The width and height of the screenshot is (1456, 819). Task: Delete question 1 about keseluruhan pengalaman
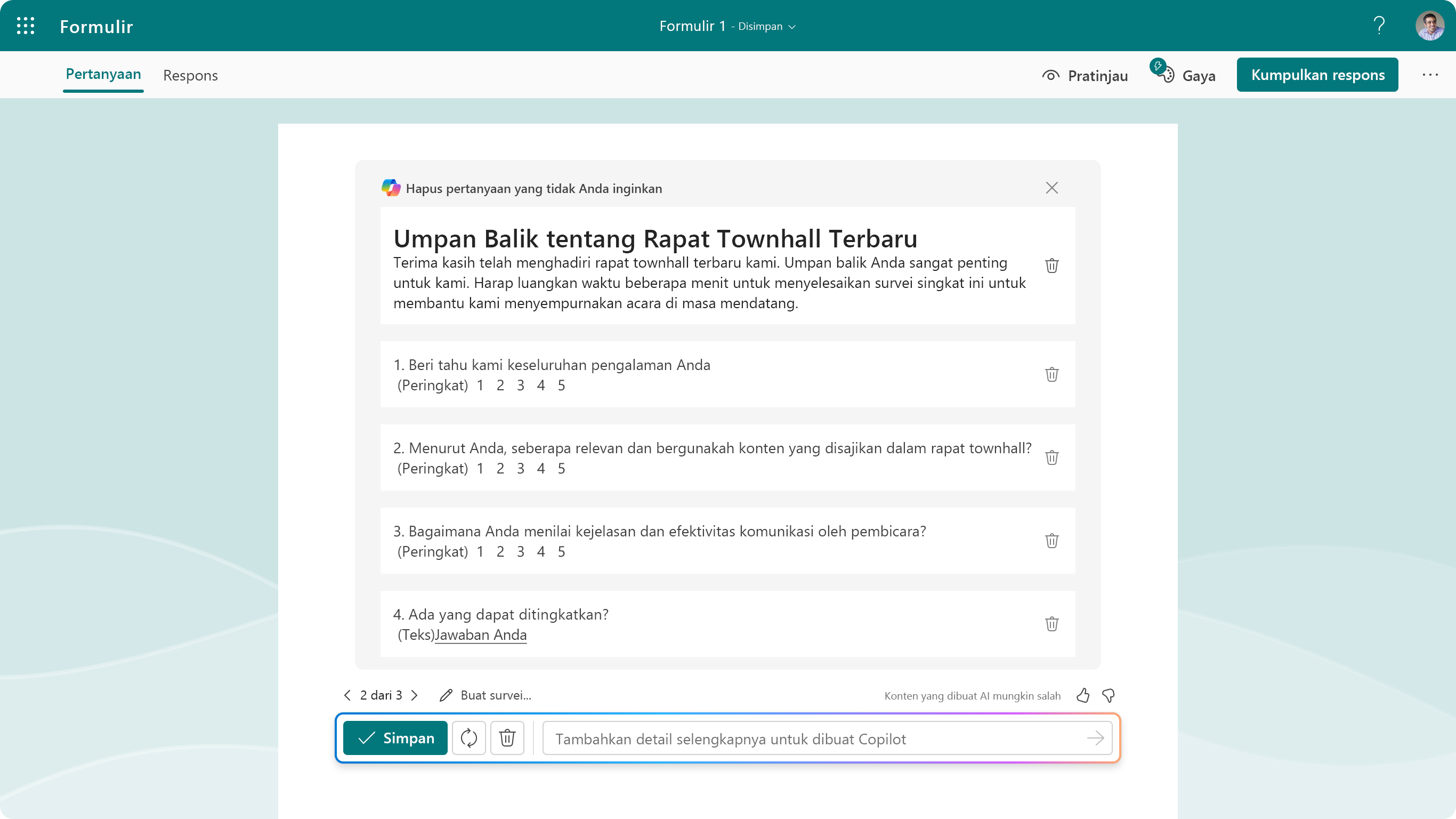[x=1051, y=374]
